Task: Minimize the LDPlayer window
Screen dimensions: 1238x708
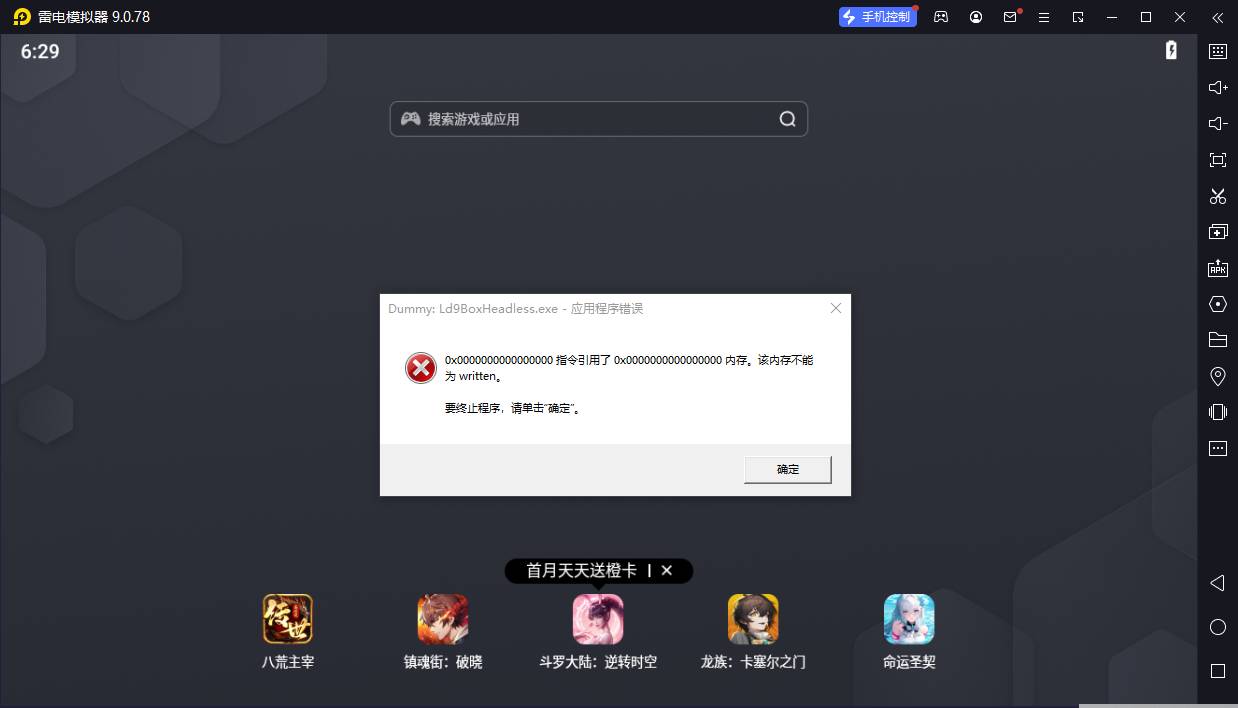Action: [1113, 17]
